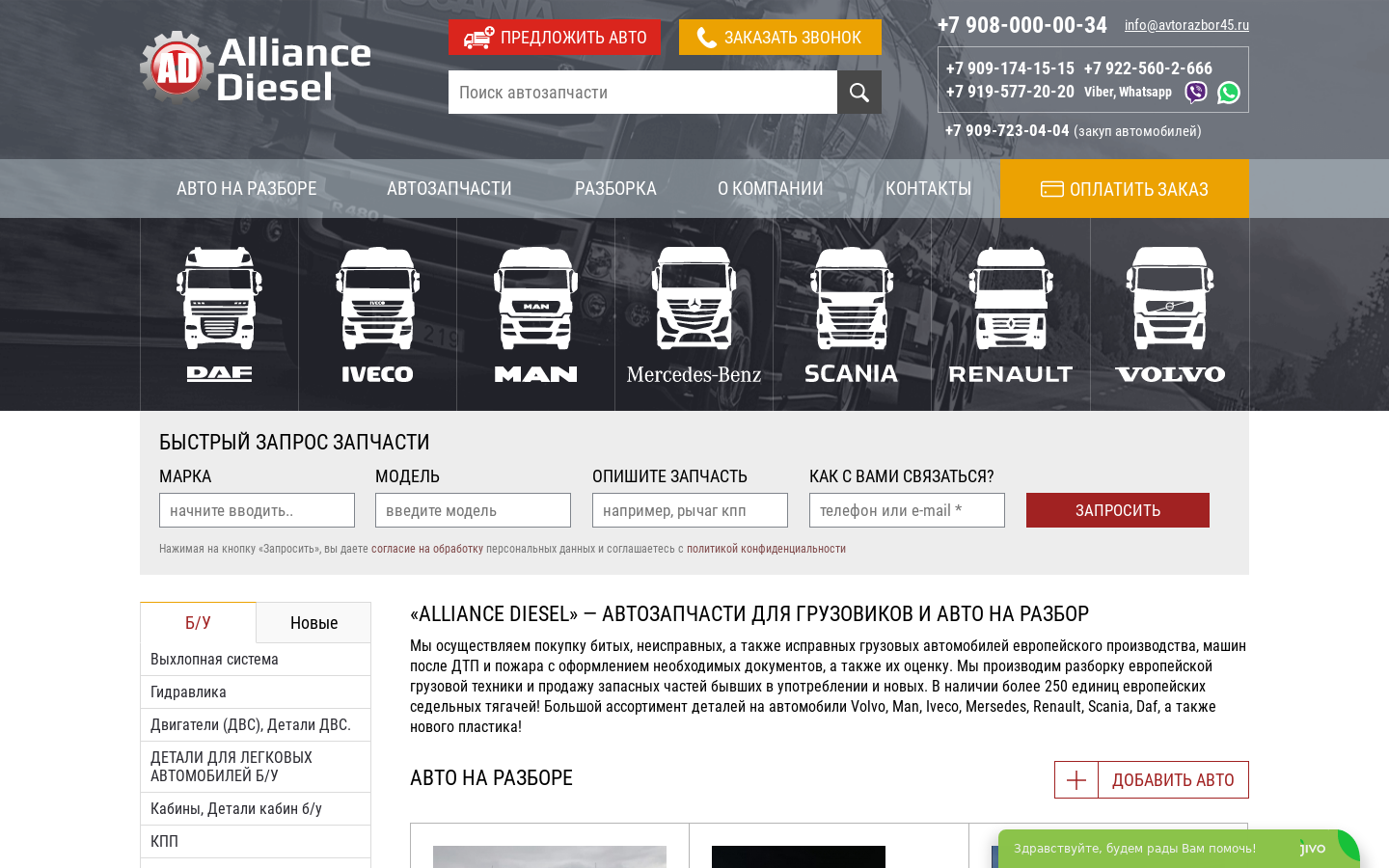
Task: Select the IVECO truck brand icon
Action: pyautogui.click(x=377, y=314)
